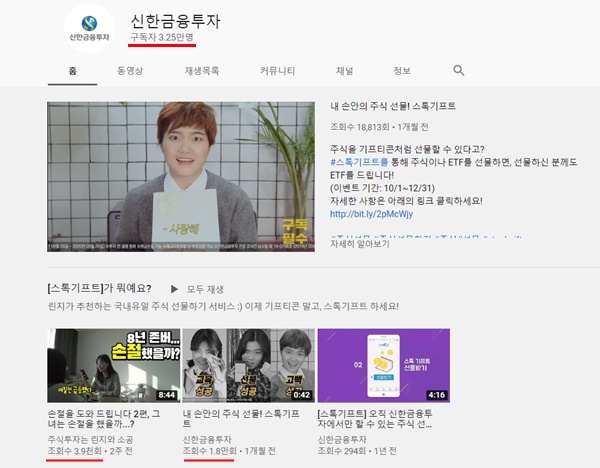The height and width of the screenshot is (468, 600).
Task: Click the Shinhan channel avatar logo
Action: pyautogui.click(x=89, y=28)
